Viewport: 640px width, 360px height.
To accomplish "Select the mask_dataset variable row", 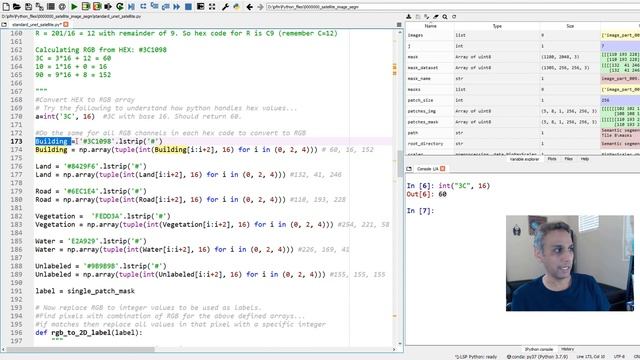I will pyautogui.click(x=523, y=68).
